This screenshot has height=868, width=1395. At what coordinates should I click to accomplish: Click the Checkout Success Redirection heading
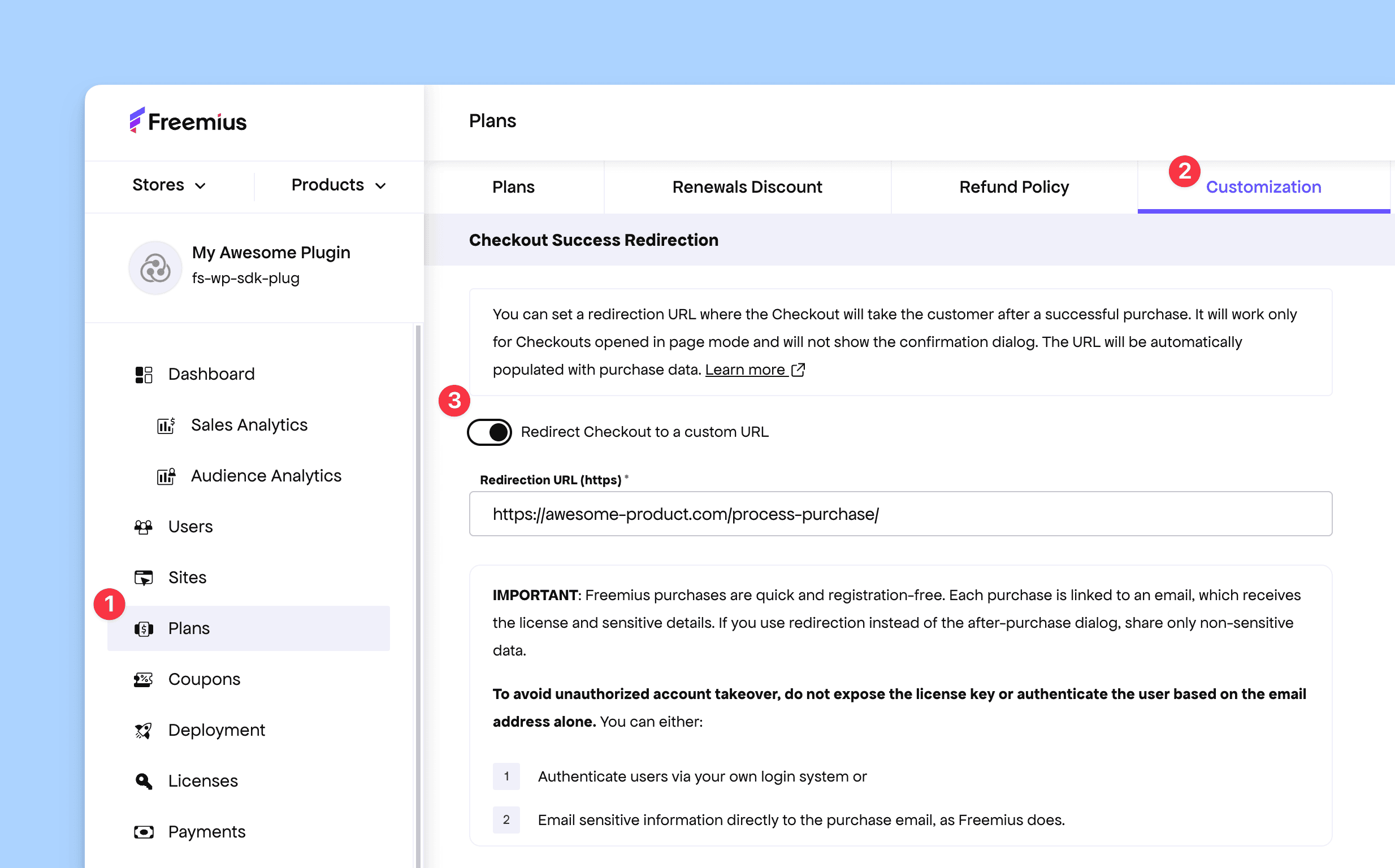[x=593, y=240]
